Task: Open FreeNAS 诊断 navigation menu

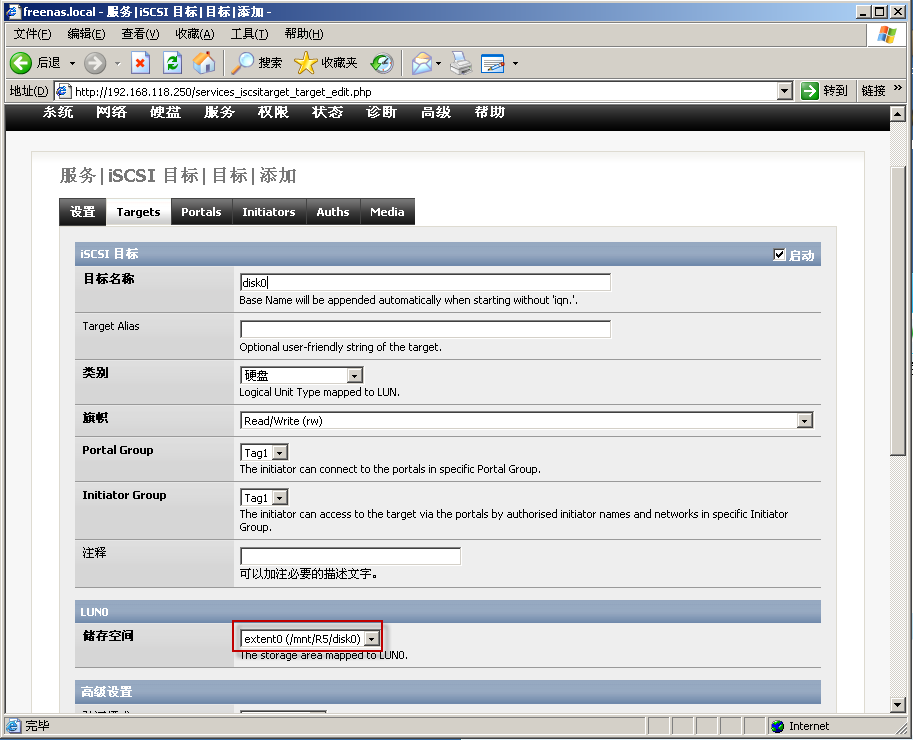Action: 381,112
